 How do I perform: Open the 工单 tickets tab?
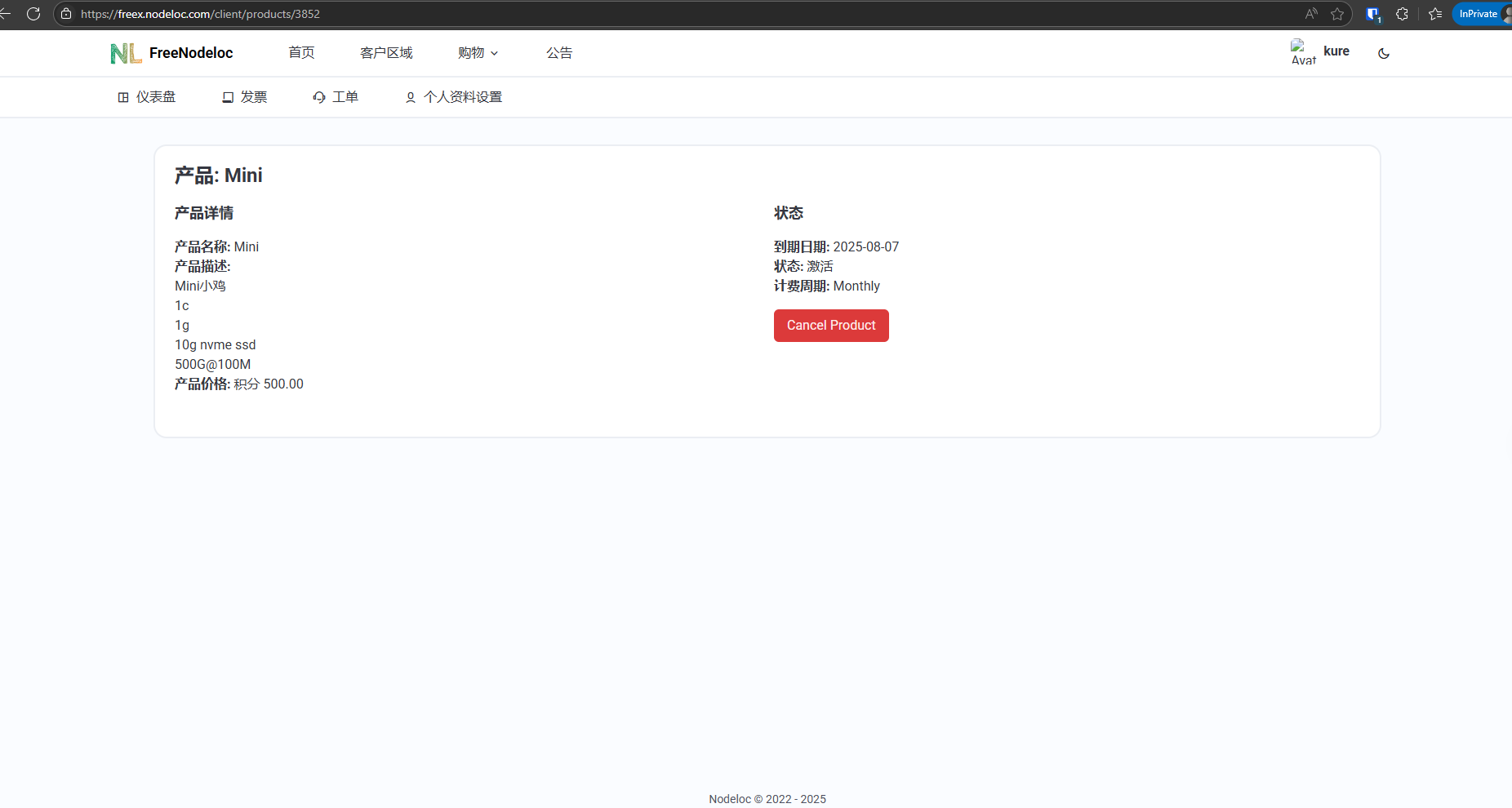coord(336,97)
